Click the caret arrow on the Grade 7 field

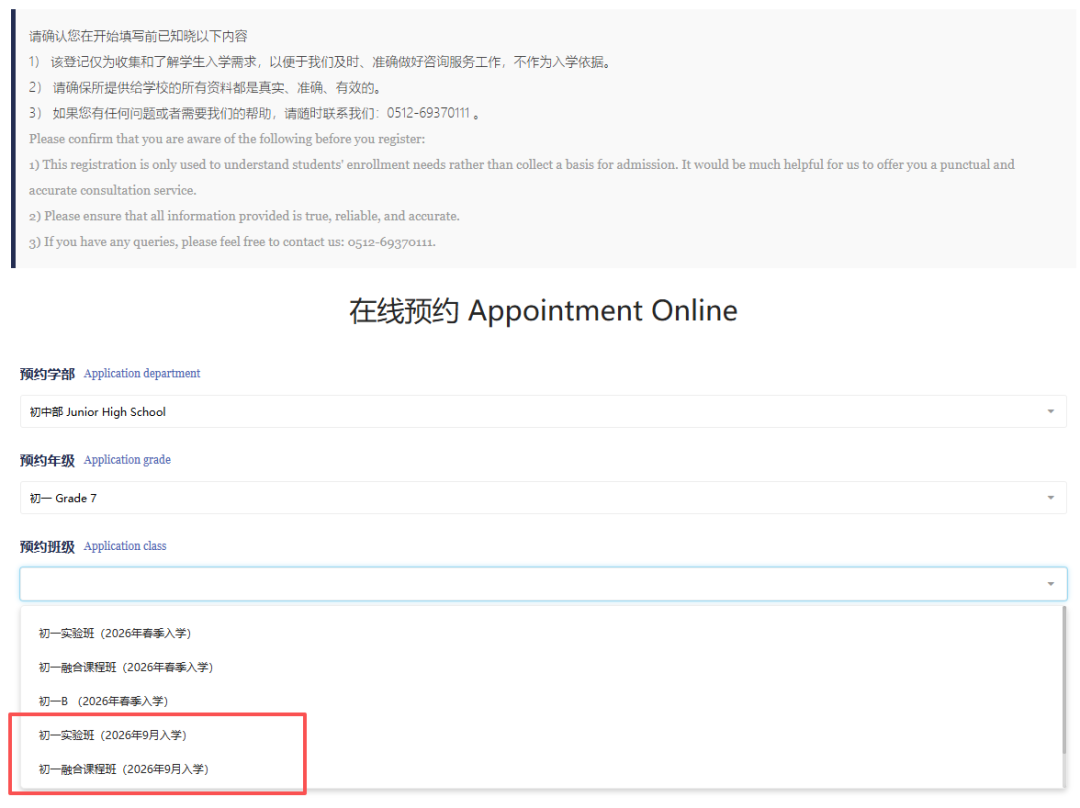click(1050, 498)
